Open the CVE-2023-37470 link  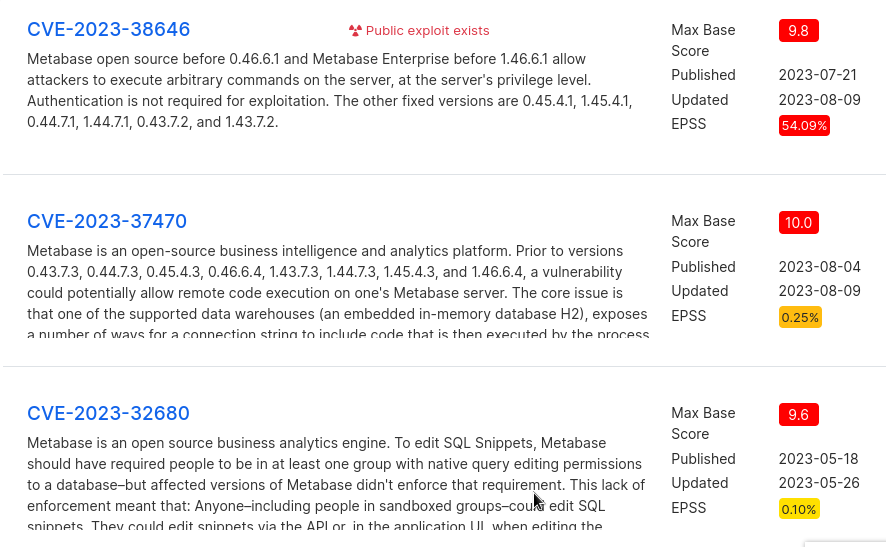pos(107,221)
